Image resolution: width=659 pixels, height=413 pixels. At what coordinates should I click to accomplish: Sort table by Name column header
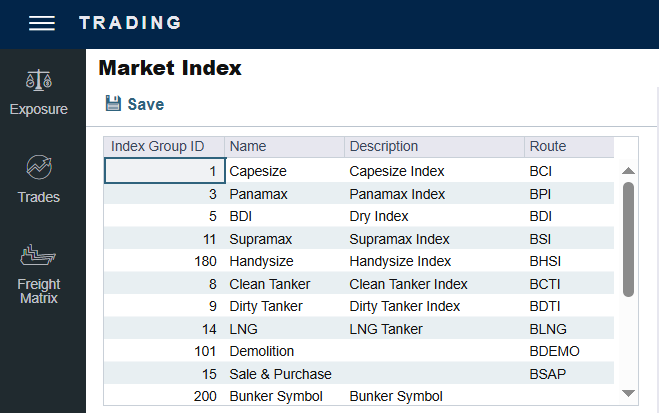(x=284, y=147)
